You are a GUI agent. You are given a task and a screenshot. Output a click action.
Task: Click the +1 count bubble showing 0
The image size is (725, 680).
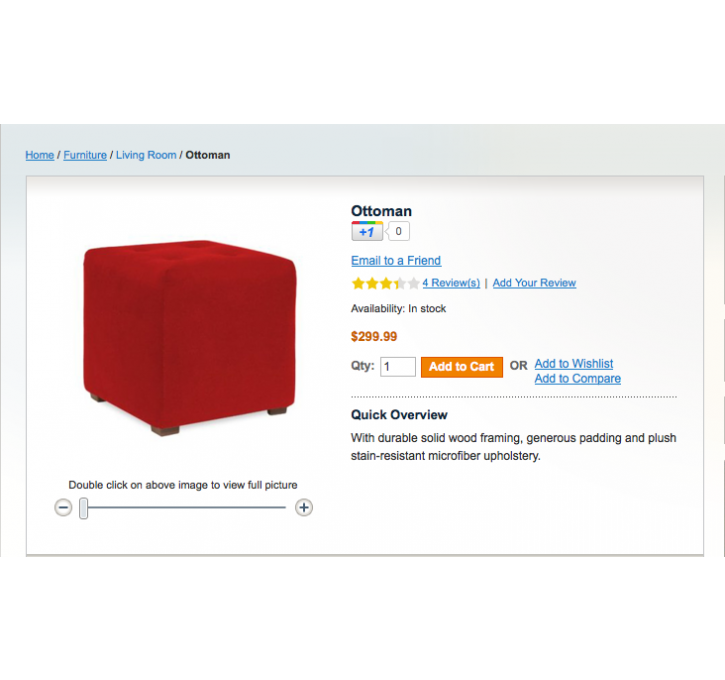click(x=398, y=231)
